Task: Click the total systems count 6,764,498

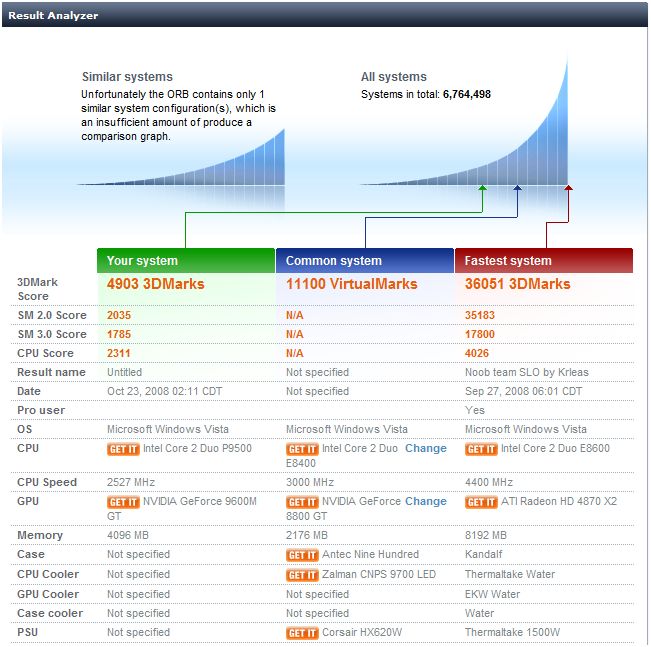Action: [467, 95]
